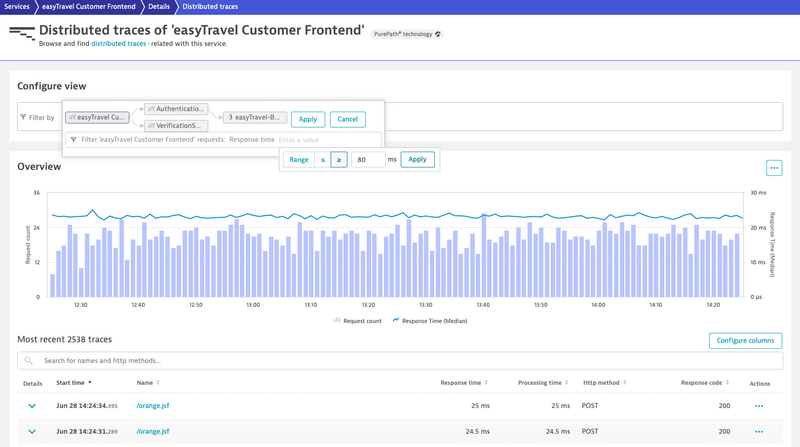Open actions menu for the 14:24:34 trace
Viewport: 800px width, 447px height.
[x=759, y=406]
